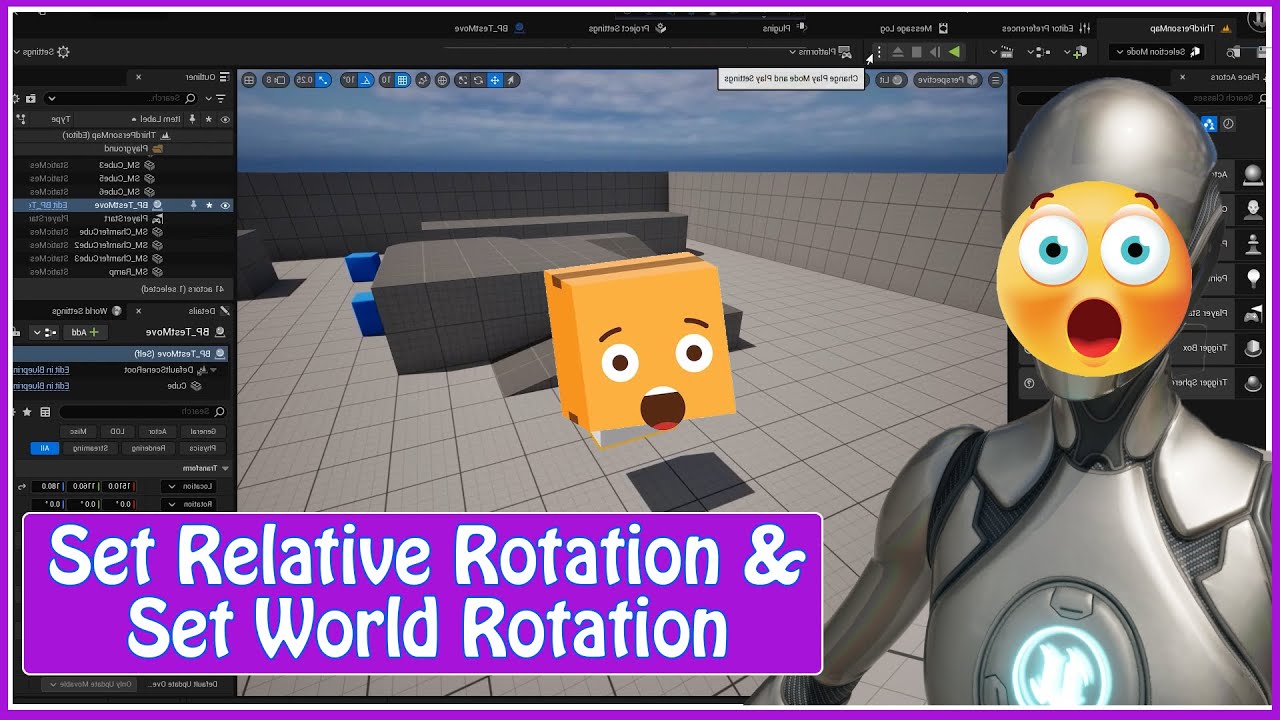Click the viewport layout maximize icon
The width and height of the screenshot is (1280, 720).
(249, 80)
